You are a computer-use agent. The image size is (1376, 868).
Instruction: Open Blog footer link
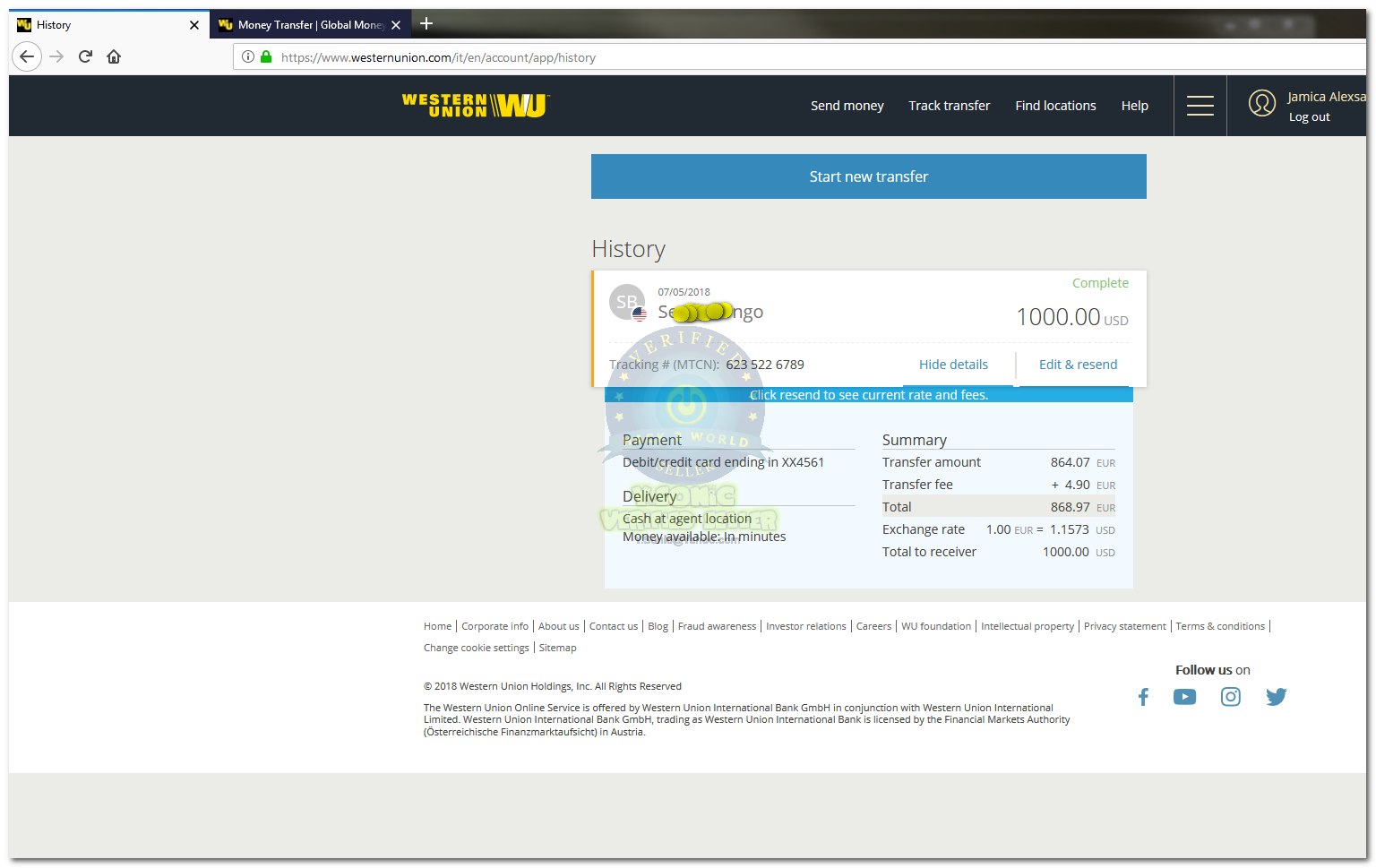tap(658, 626)
